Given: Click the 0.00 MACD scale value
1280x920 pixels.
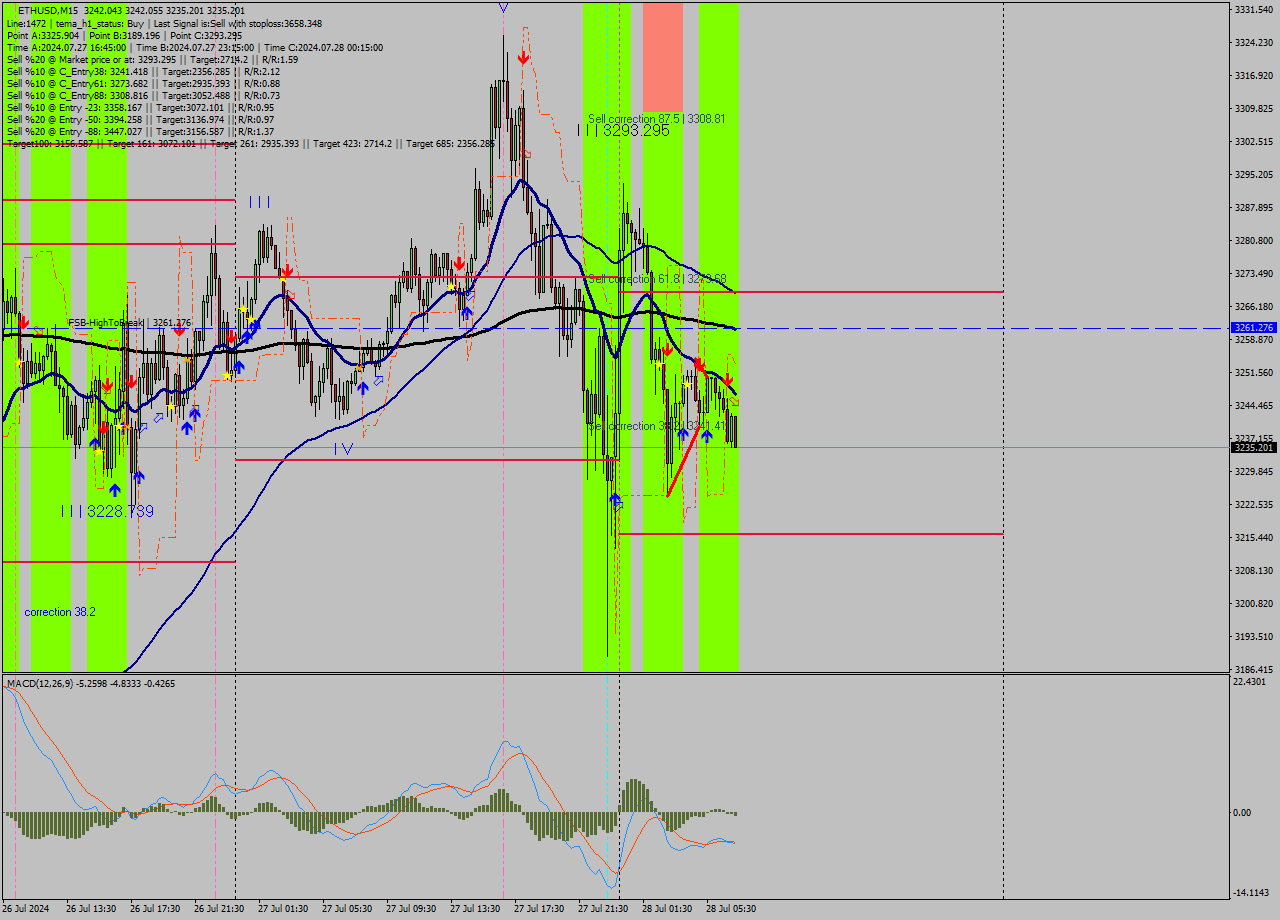Looking at the screenshot, I should (x=1242, y=812).
